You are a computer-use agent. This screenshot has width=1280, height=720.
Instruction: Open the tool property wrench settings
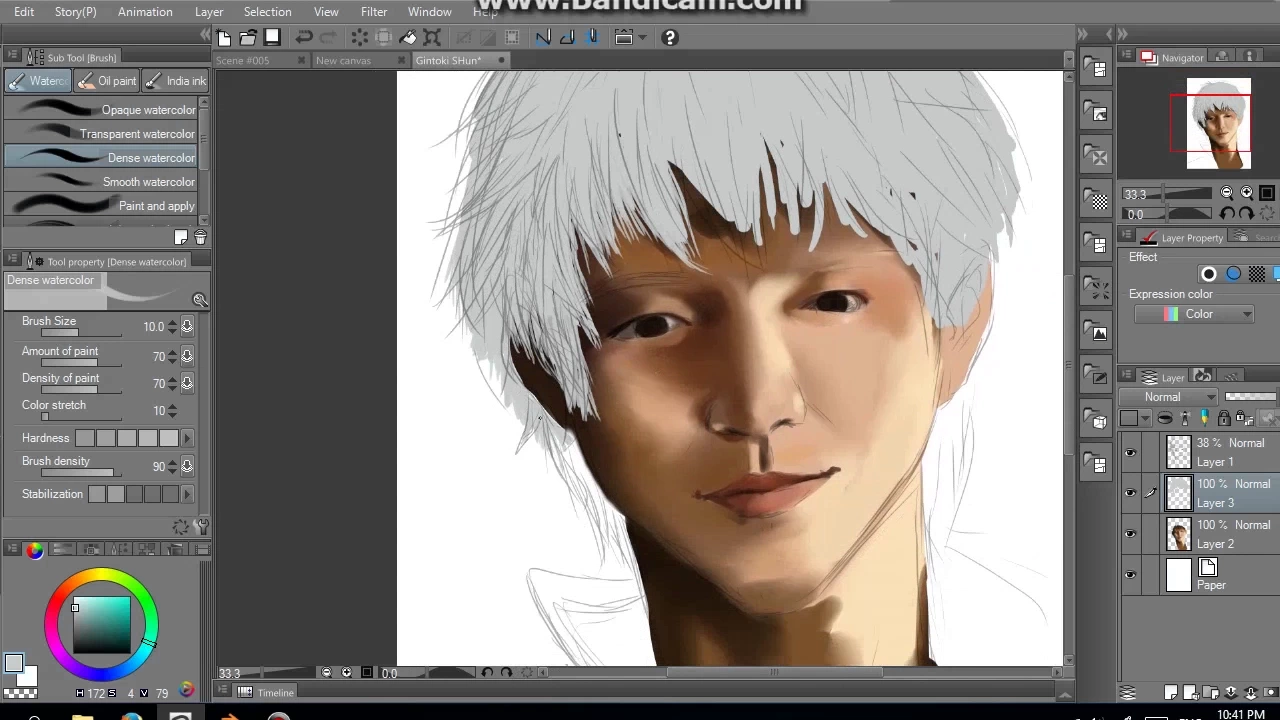click(x=202, y=526)
